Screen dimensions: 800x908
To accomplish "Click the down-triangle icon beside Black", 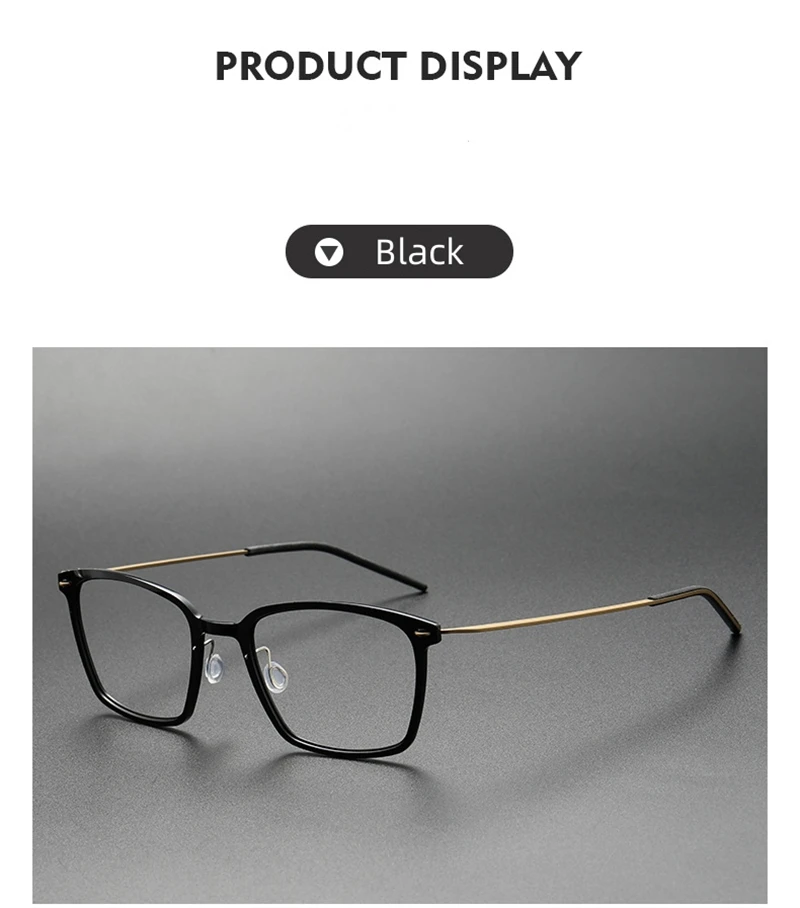I will click(x=328, y=252).
